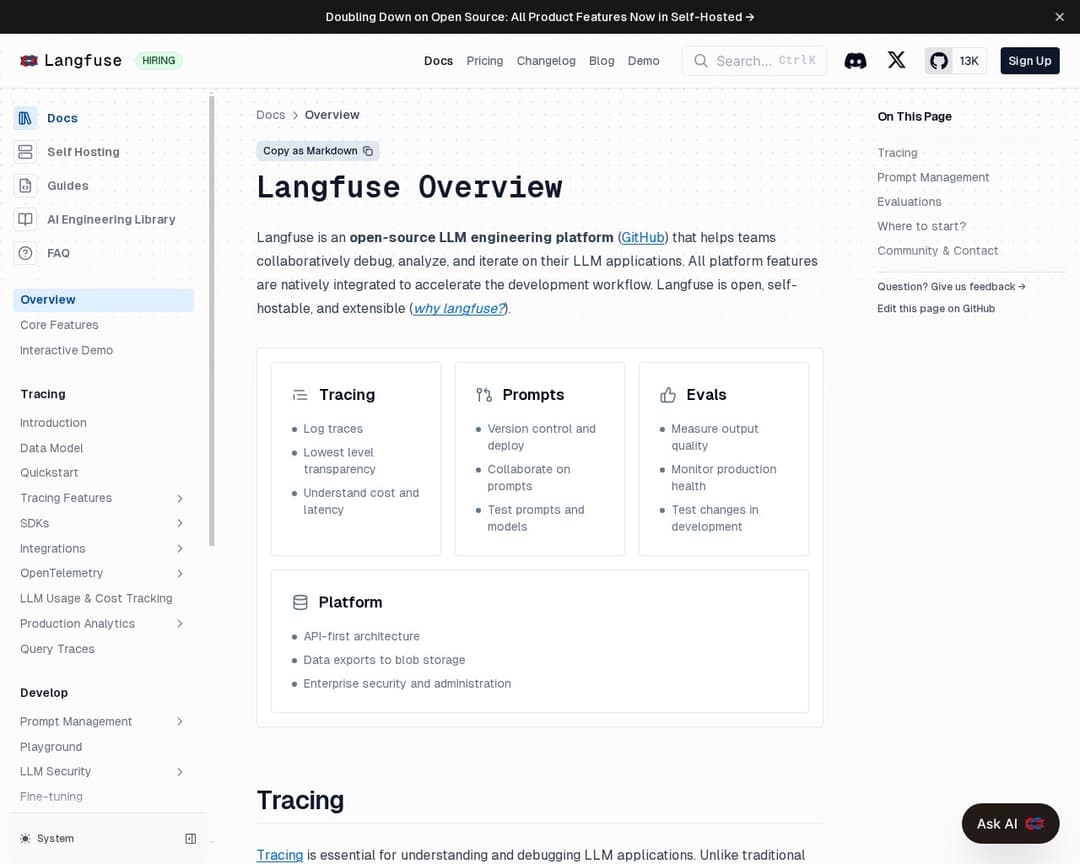Select Core Features in sidebar
This screenshot has width=1080, height=864.
(59, 325)
